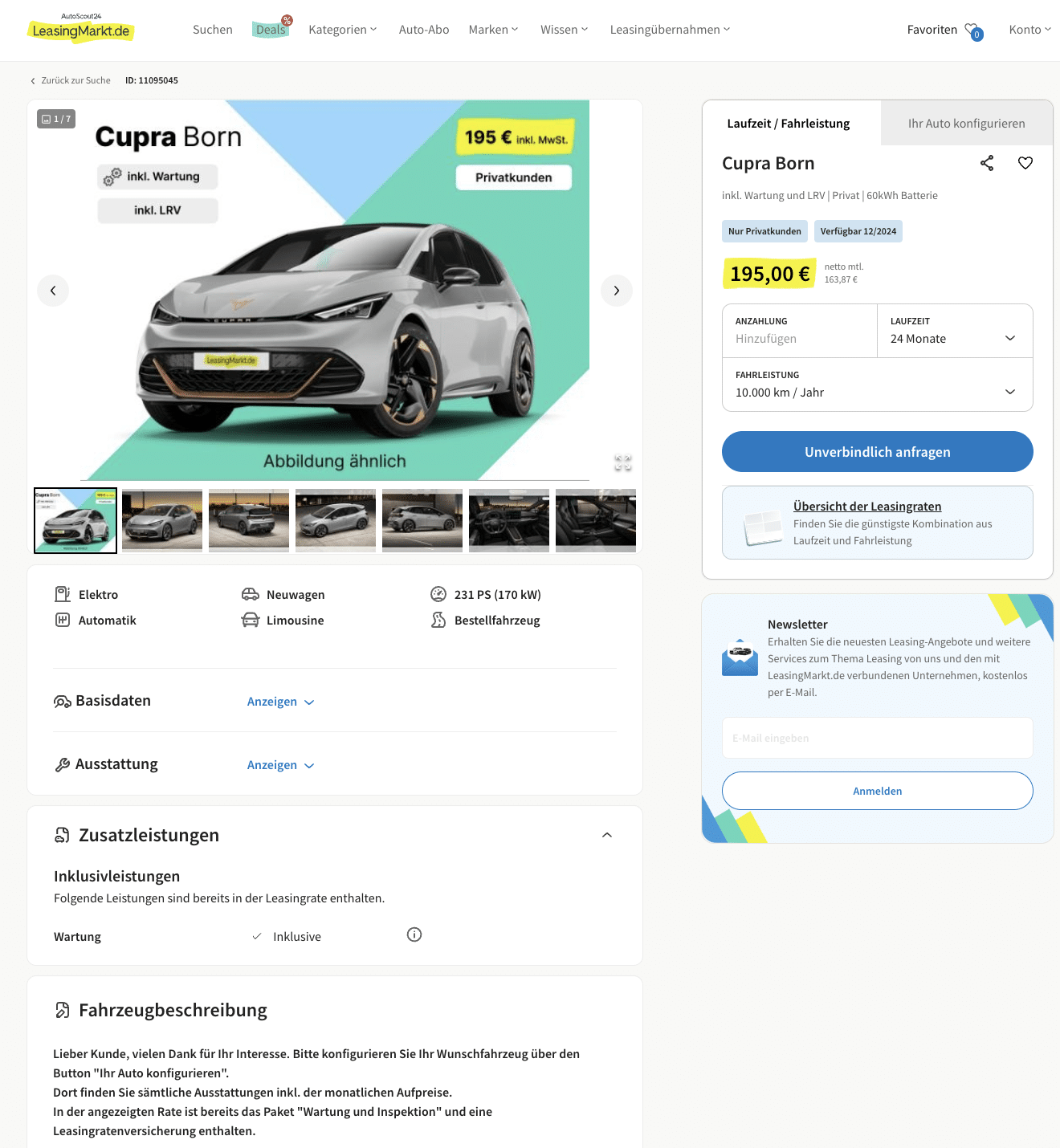This screenshot has width=1060, height=1148.
Task: Click the LeasingMarkt.de logo
Action: pyautogui.click(x=80, y=29)
